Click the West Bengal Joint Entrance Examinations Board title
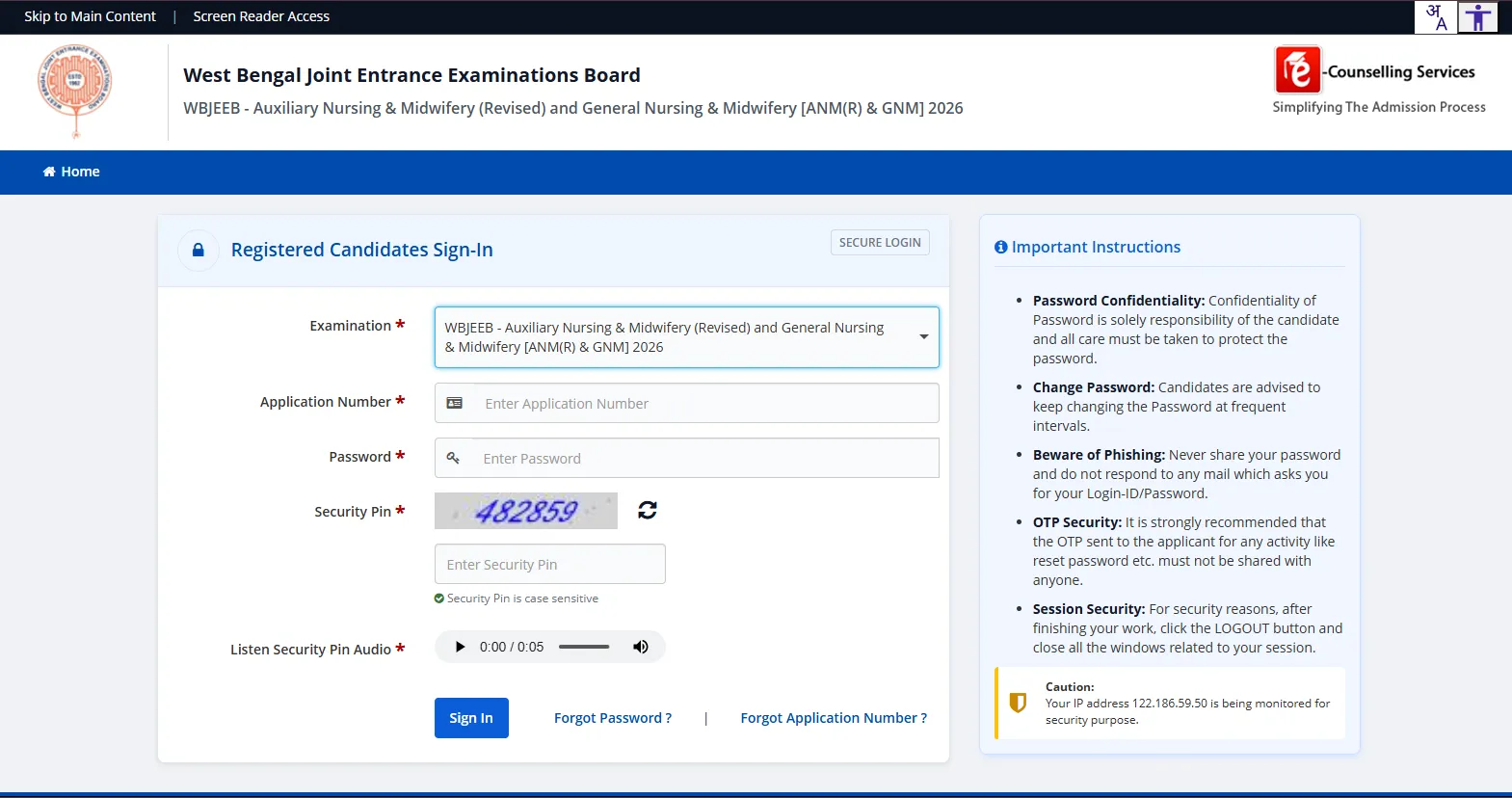The height and width of the screenshot is (798, 1512). pyautogui.click(x=411, y=75)
